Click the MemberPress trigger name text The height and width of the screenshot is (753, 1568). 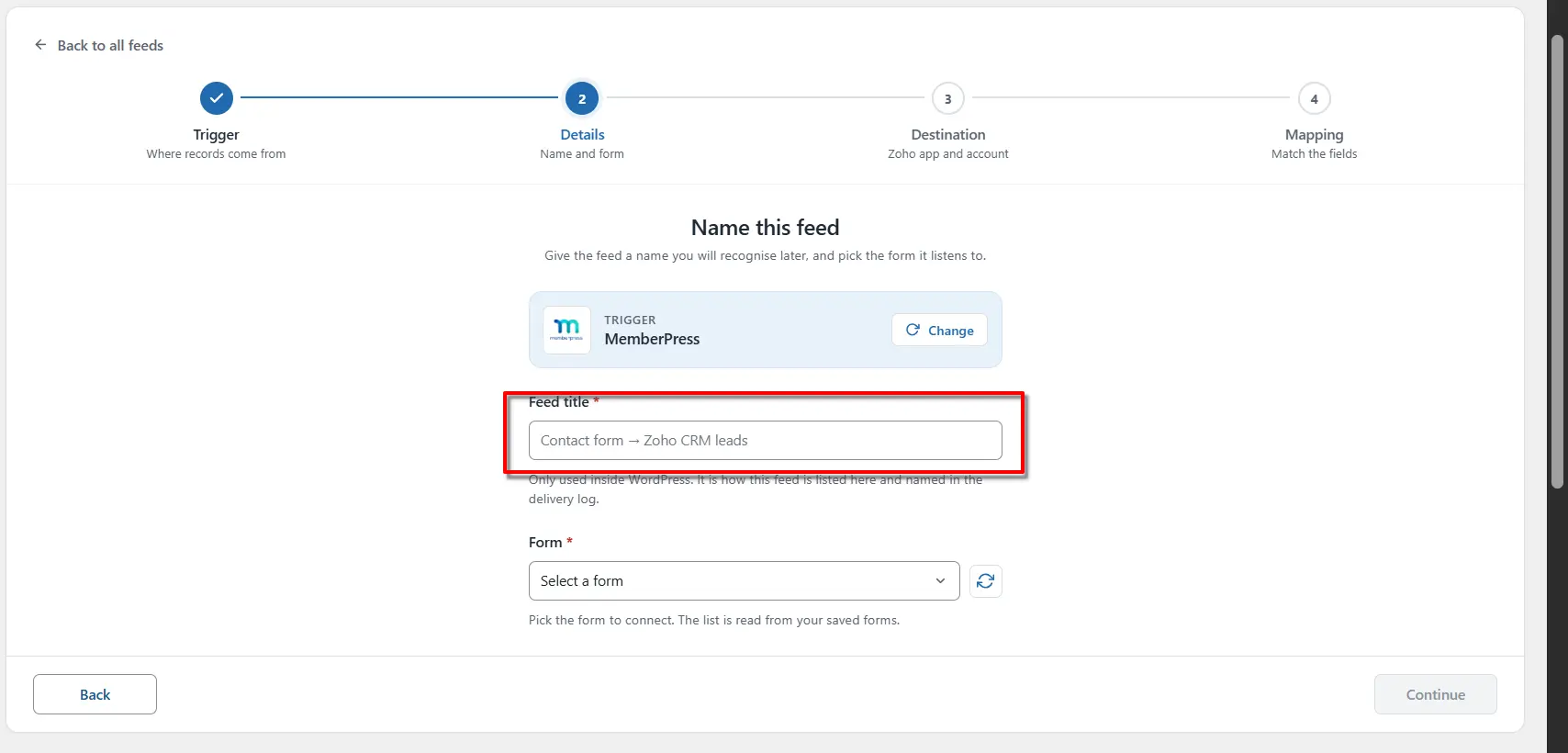tap(652, 339)
